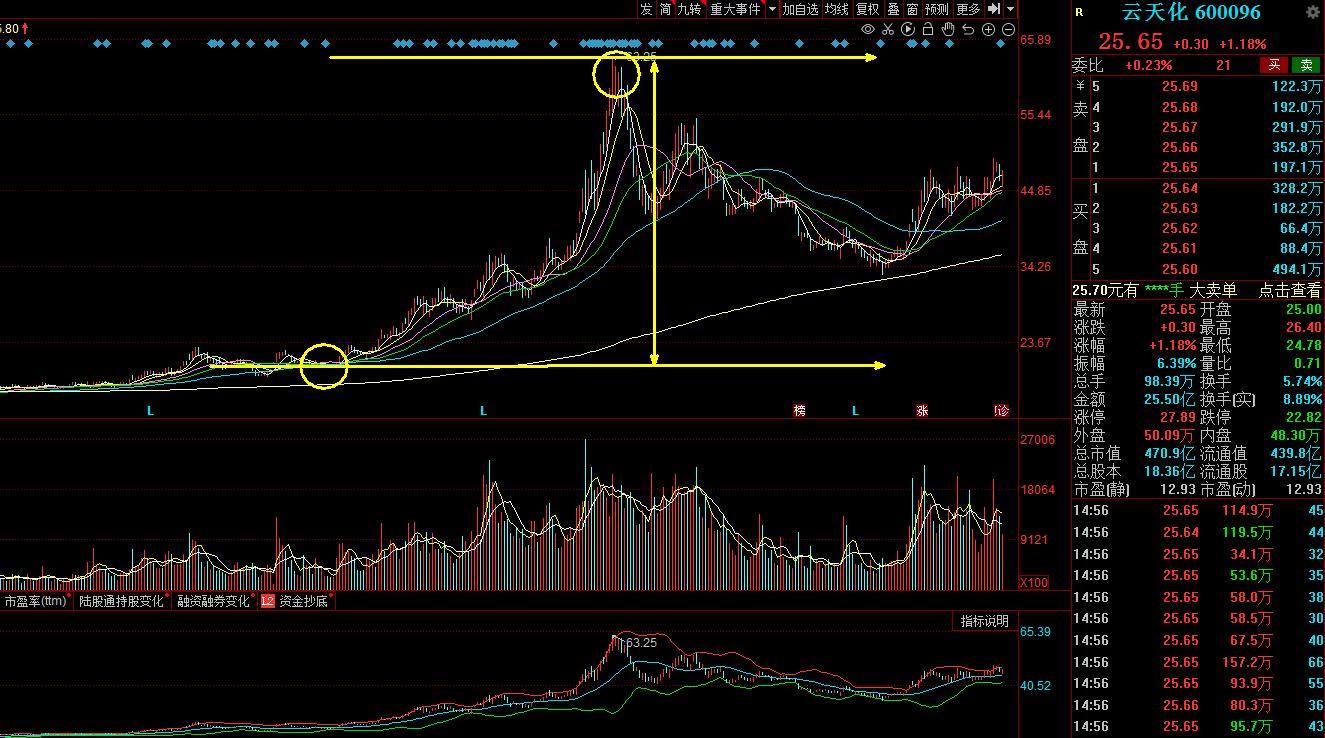1325x738 pixels.
Task: Toggle the chart lock icon
Action: pos(928,30)
